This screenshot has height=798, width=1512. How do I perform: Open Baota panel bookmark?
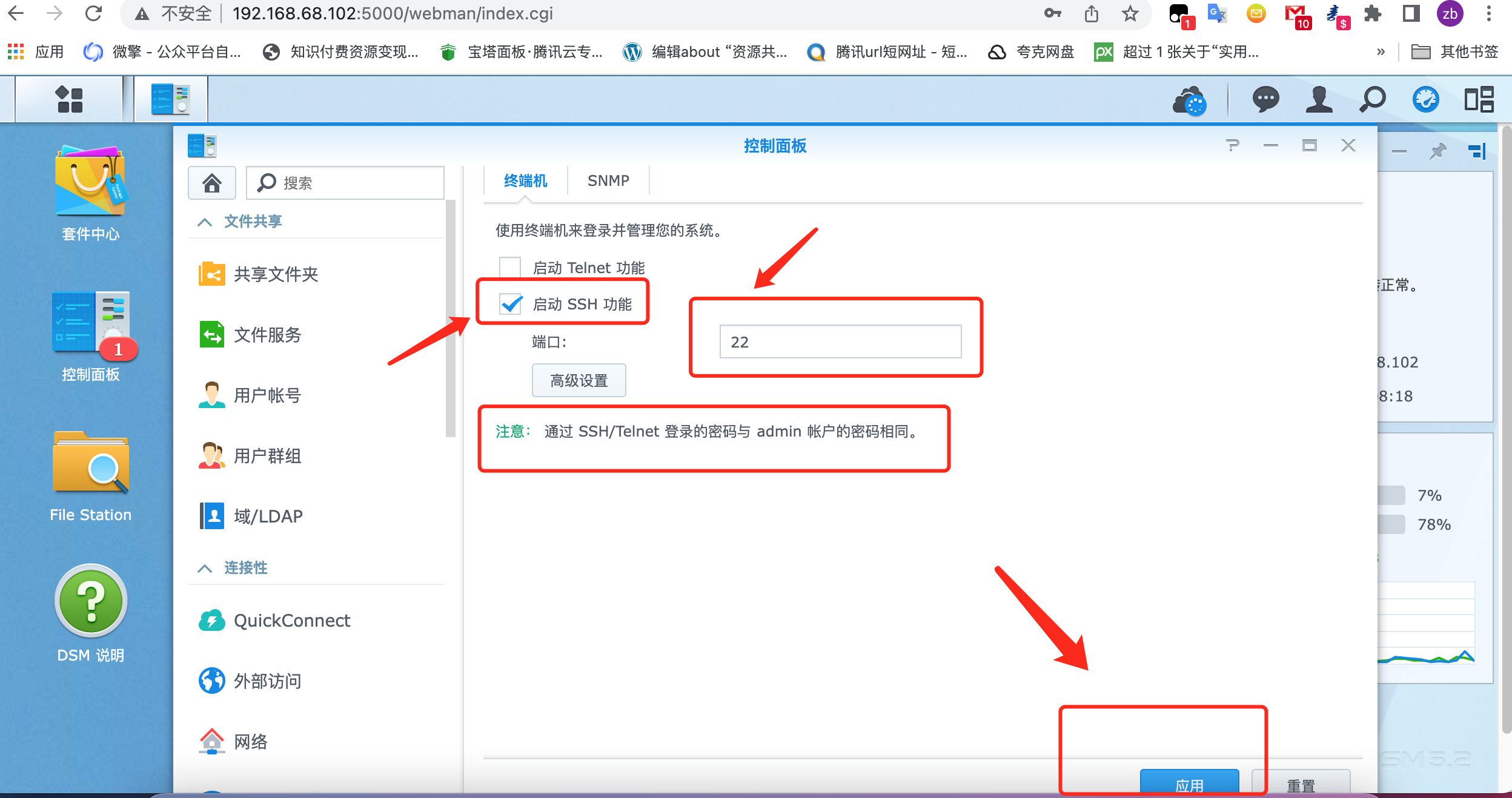pyautogui.click(x=521, y=52)
